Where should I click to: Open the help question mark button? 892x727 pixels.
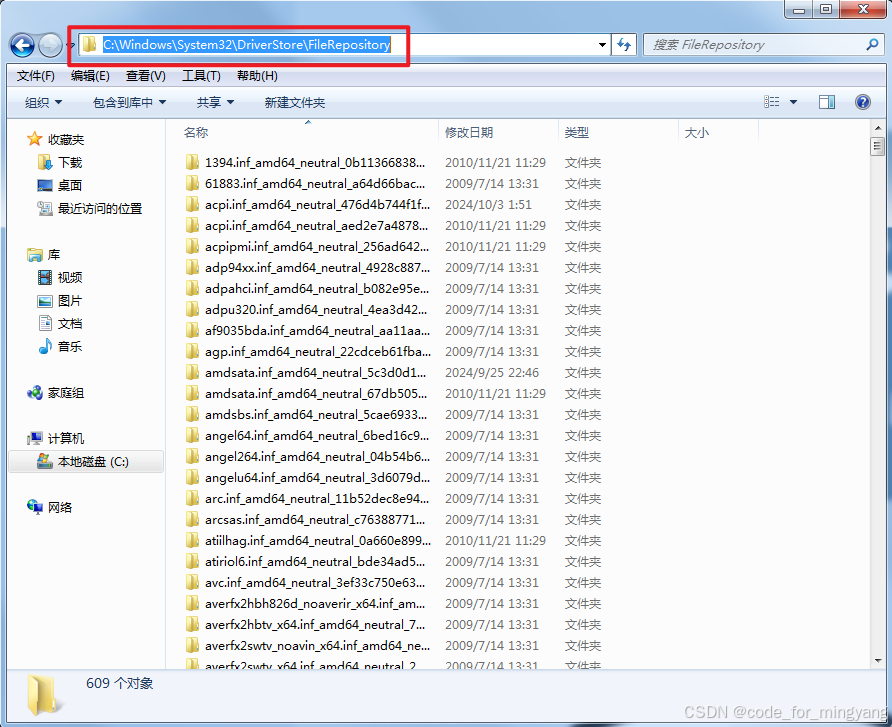[x=862, y=102]
